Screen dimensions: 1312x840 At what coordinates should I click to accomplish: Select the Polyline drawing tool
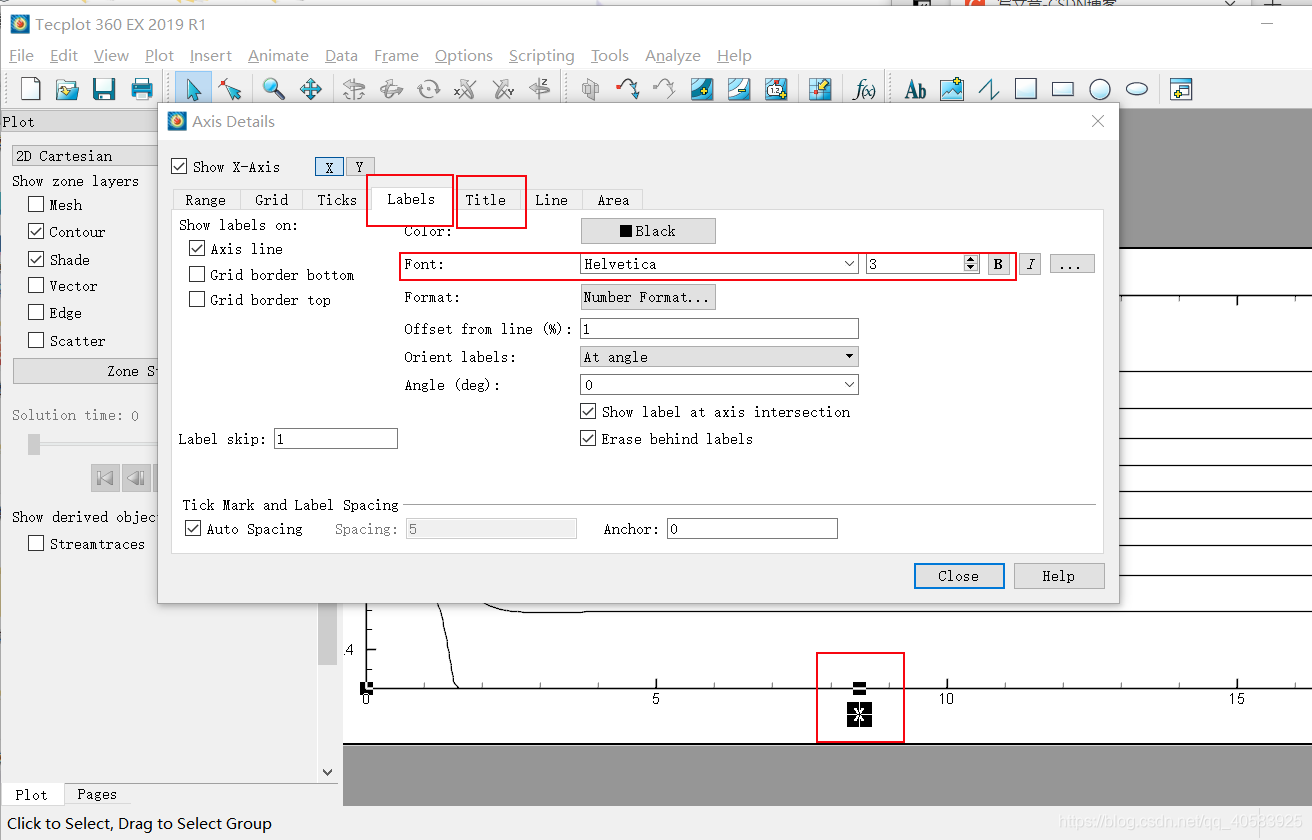(988, 89)
